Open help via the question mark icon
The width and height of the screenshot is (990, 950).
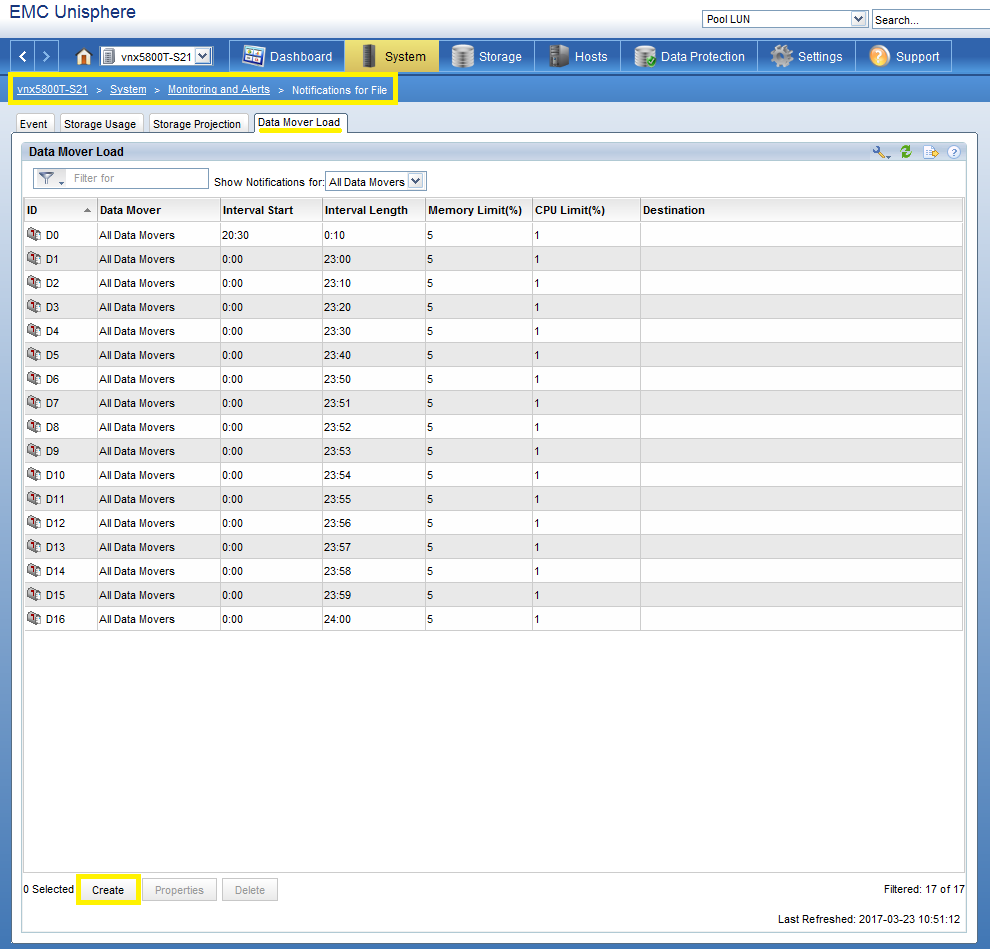[954, 152]
